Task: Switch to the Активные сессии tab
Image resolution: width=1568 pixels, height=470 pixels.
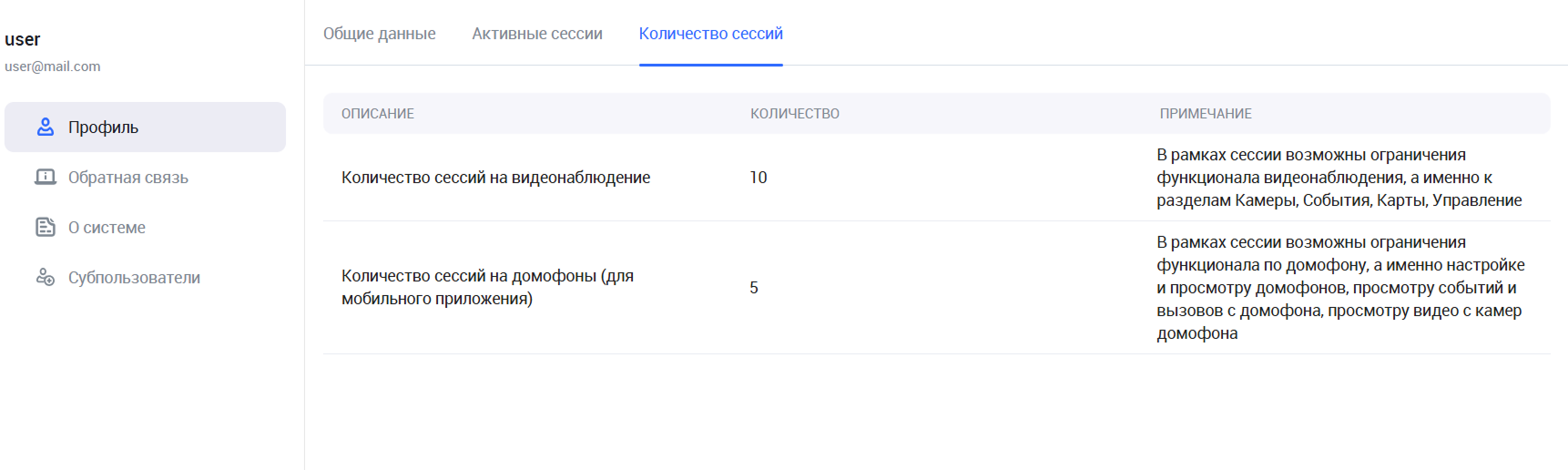Action: 537,34
